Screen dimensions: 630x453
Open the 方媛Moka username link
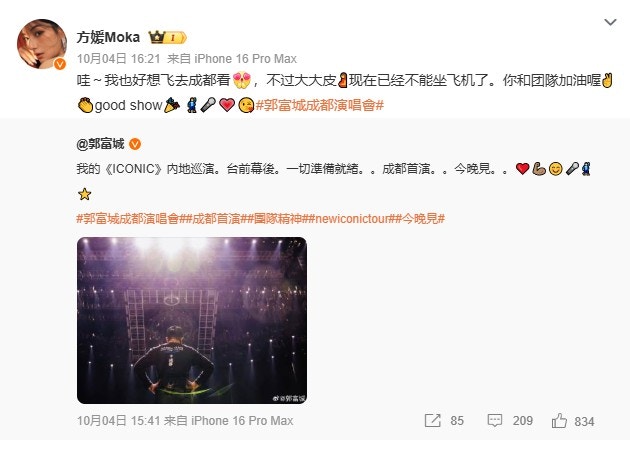pyautogui.click(x=108, y=37)
